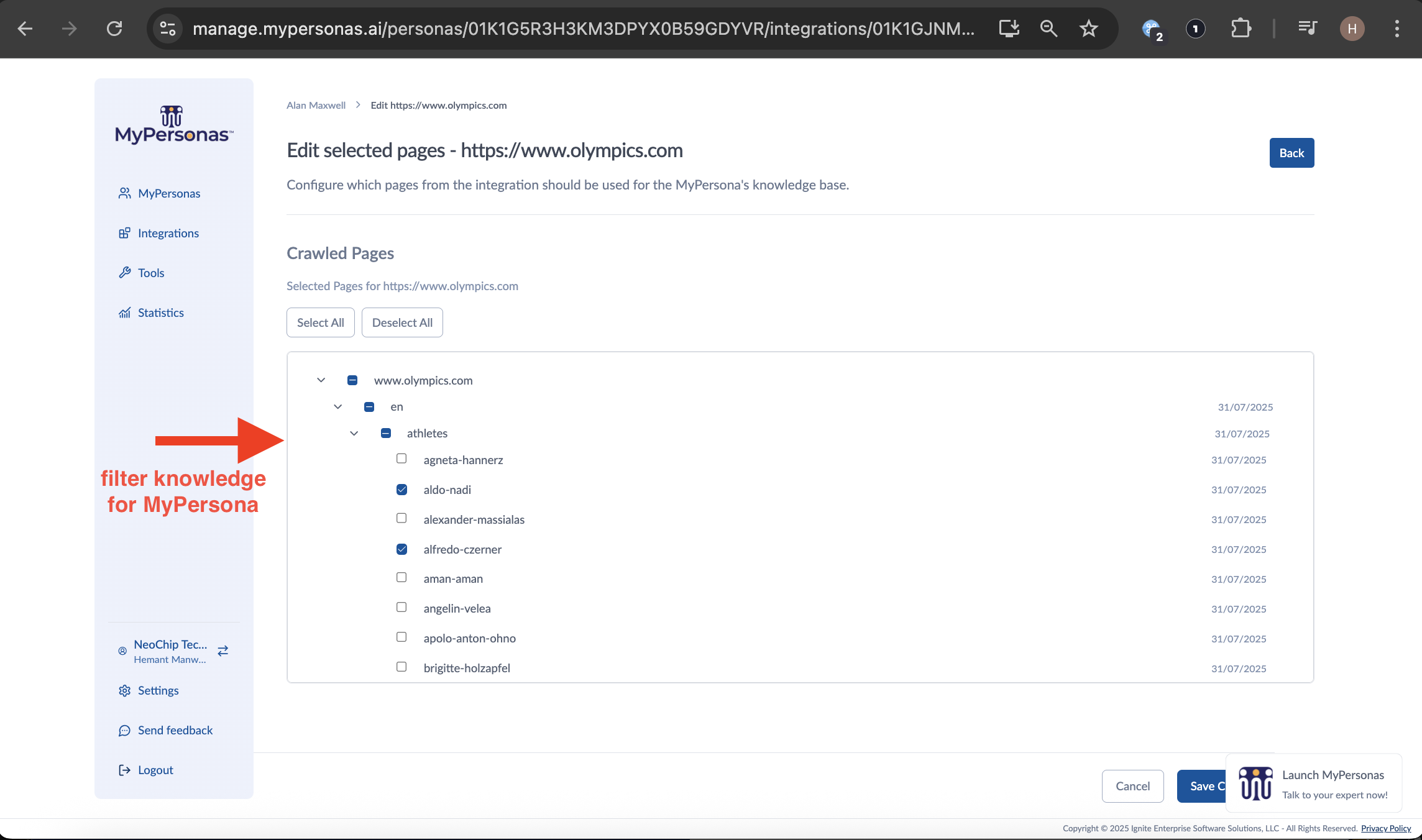The image size is (1422, 840).
Task: Click the Save Changes button
Action: pyautogui.click(x=1202, y=786)
